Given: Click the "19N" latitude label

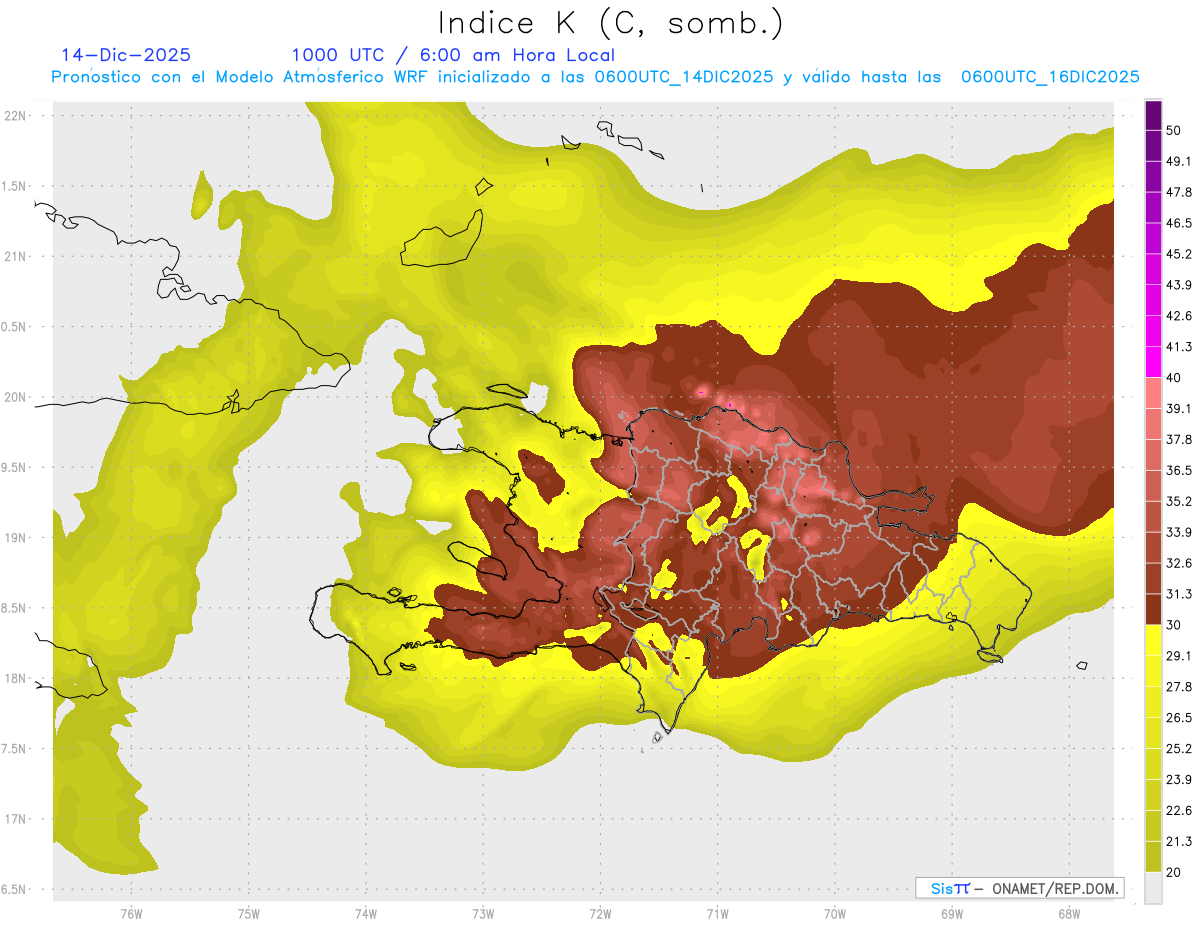Looking at the screenshot, I should point(17,537).
